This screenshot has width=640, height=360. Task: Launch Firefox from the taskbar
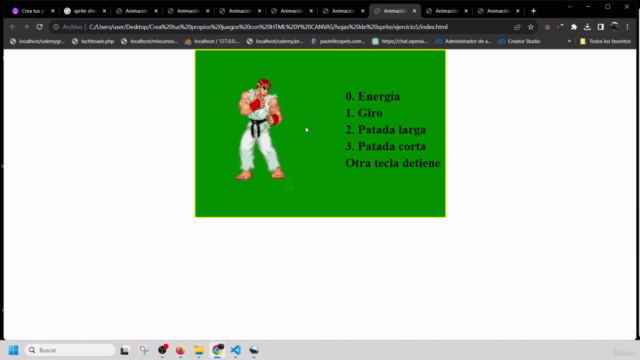coord(180,350)
